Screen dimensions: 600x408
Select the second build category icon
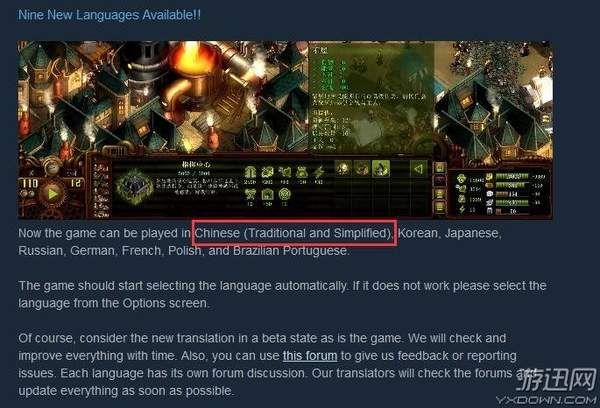[x=362, y=168]
